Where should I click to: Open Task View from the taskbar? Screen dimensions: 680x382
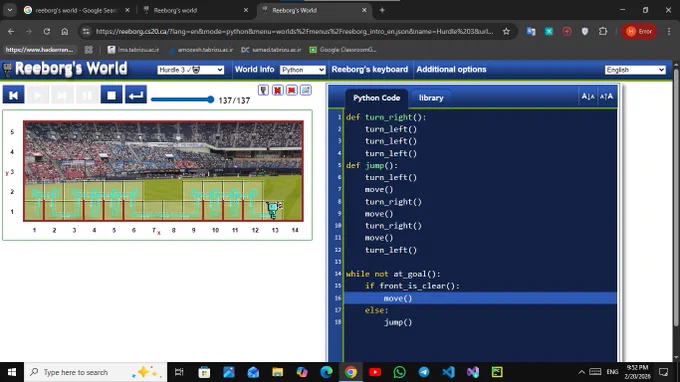179,372
